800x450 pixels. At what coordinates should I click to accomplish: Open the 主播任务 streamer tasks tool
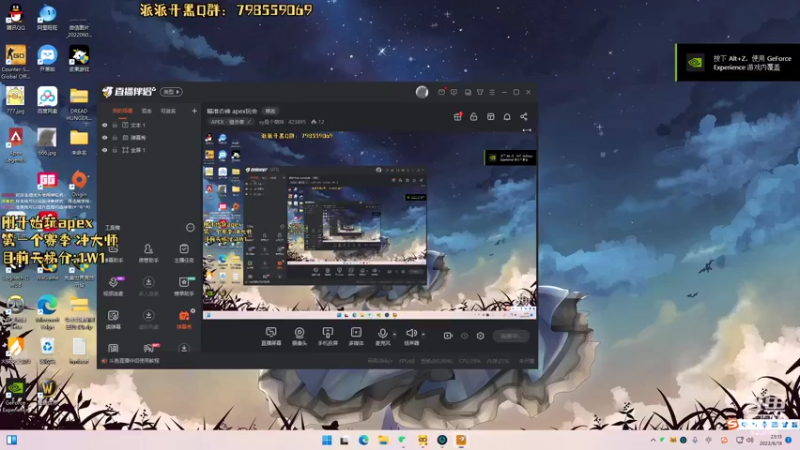click(184, 253)
